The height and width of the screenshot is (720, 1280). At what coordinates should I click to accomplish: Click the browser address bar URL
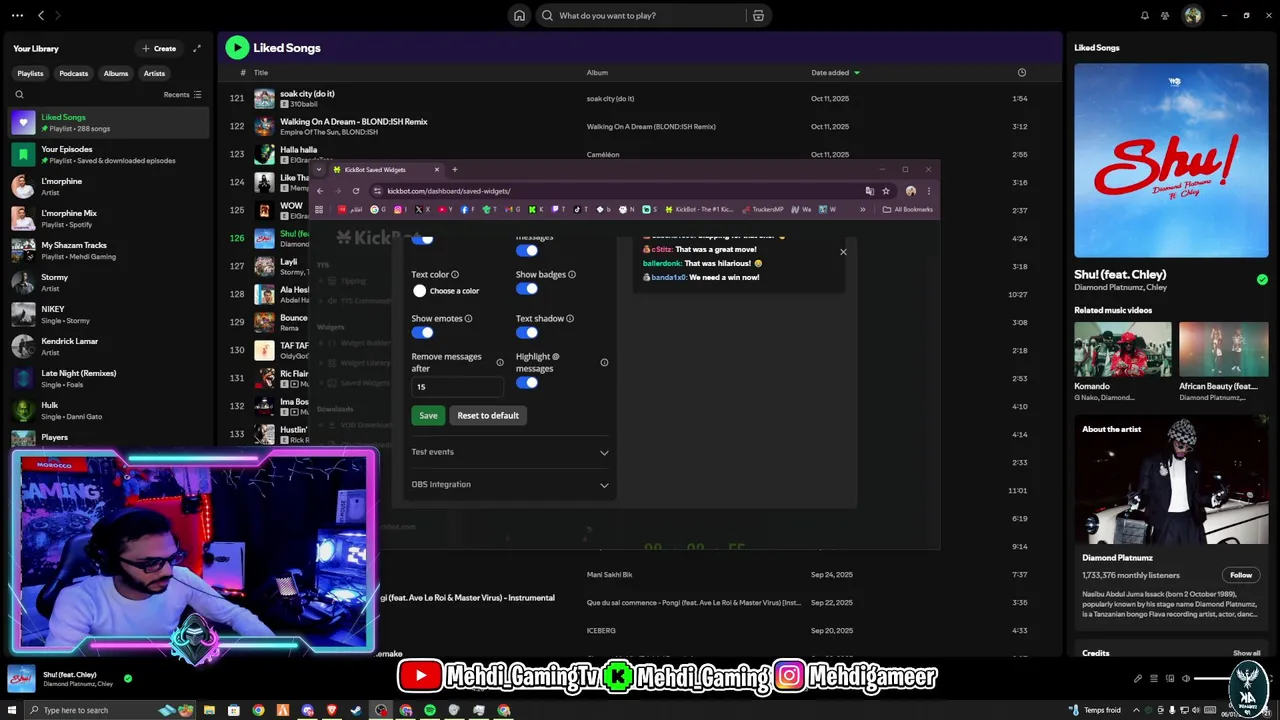click(449, 191)
